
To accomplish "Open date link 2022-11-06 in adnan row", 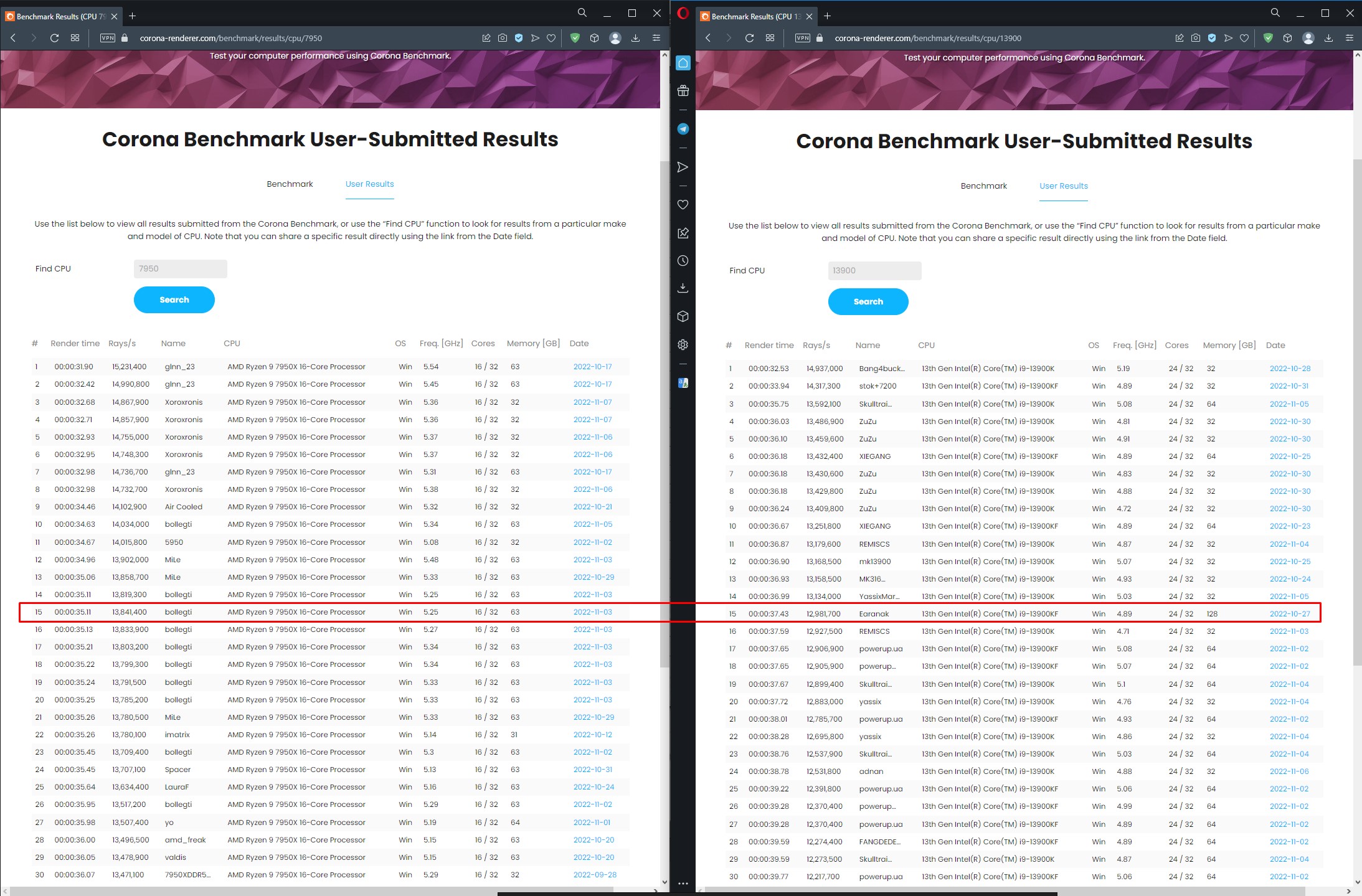I will point(1289,771).
